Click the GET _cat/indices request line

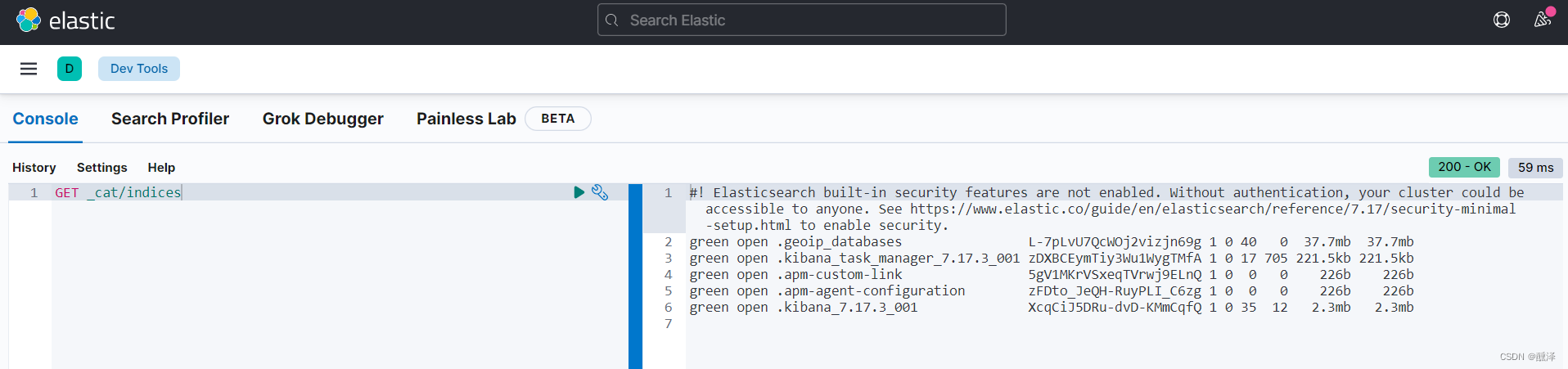click(118, 192)
